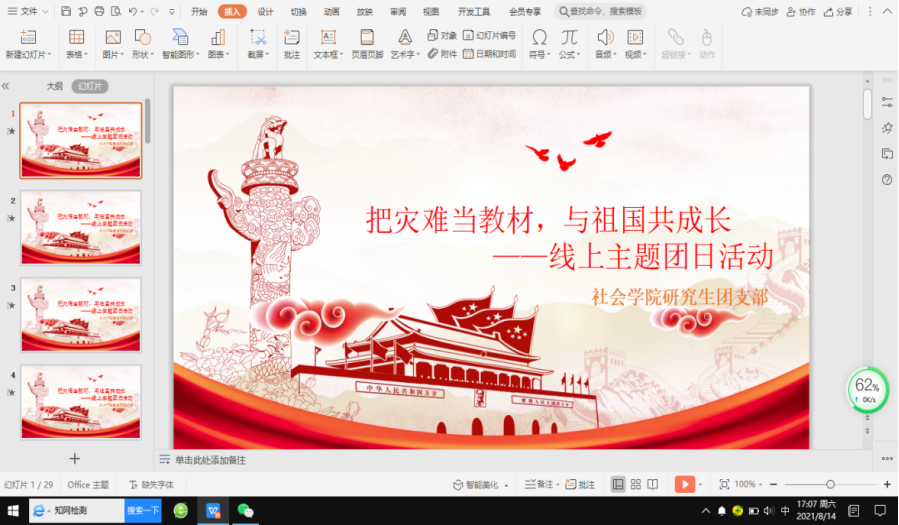899x525 pixels.
Task: Open dropdown arrow next to slideshow play button
Action: point(700,484)
